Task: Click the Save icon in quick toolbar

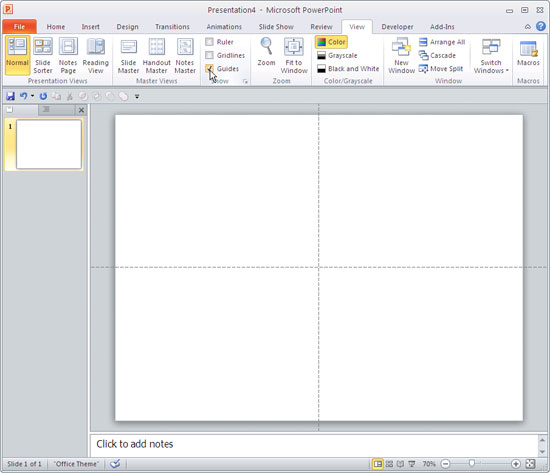Action: 11,96
